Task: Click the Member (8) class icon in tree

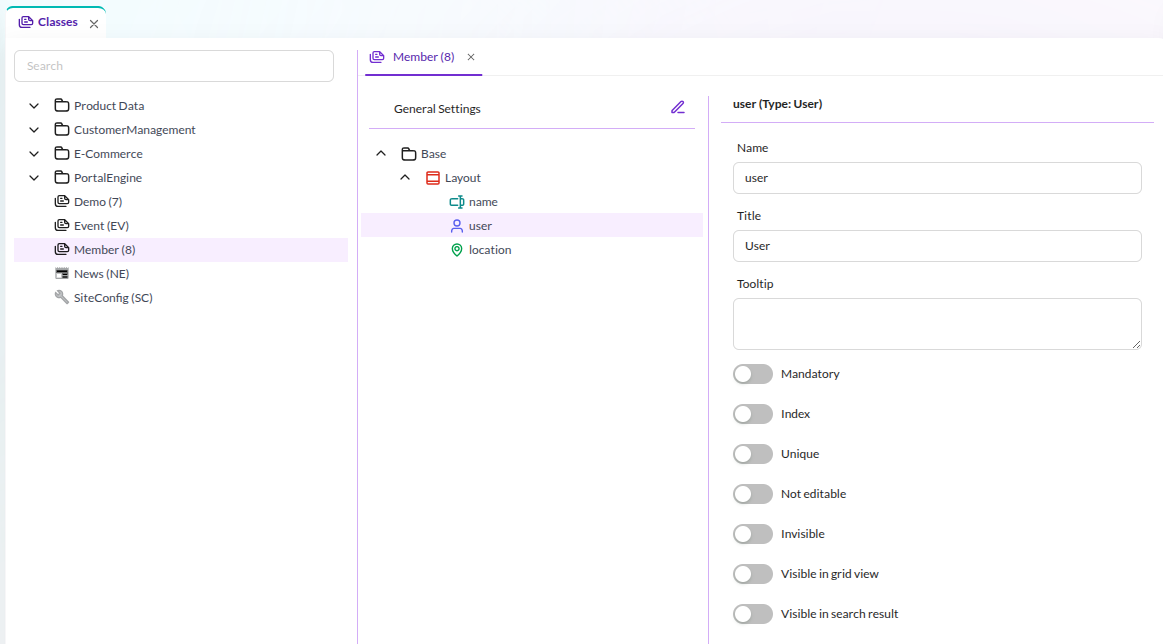Action: [x=62, y=249]
